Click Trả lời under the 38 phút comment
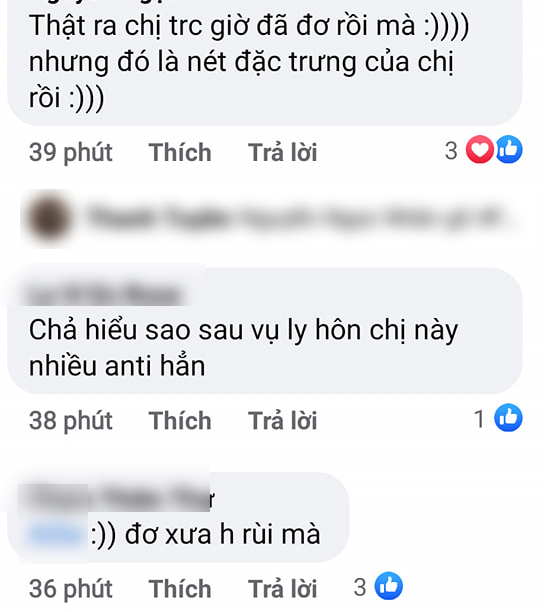Screen dimensions: 544x612 pos(283,420)
